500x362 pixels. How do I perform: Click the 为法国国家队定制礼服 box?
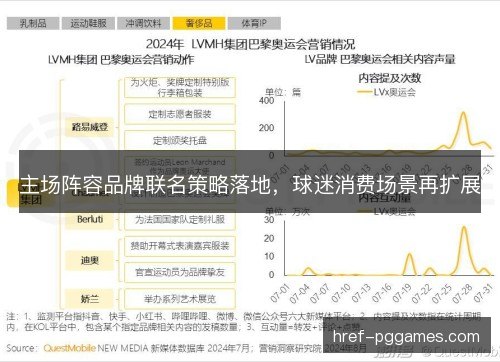coord(180,220)
